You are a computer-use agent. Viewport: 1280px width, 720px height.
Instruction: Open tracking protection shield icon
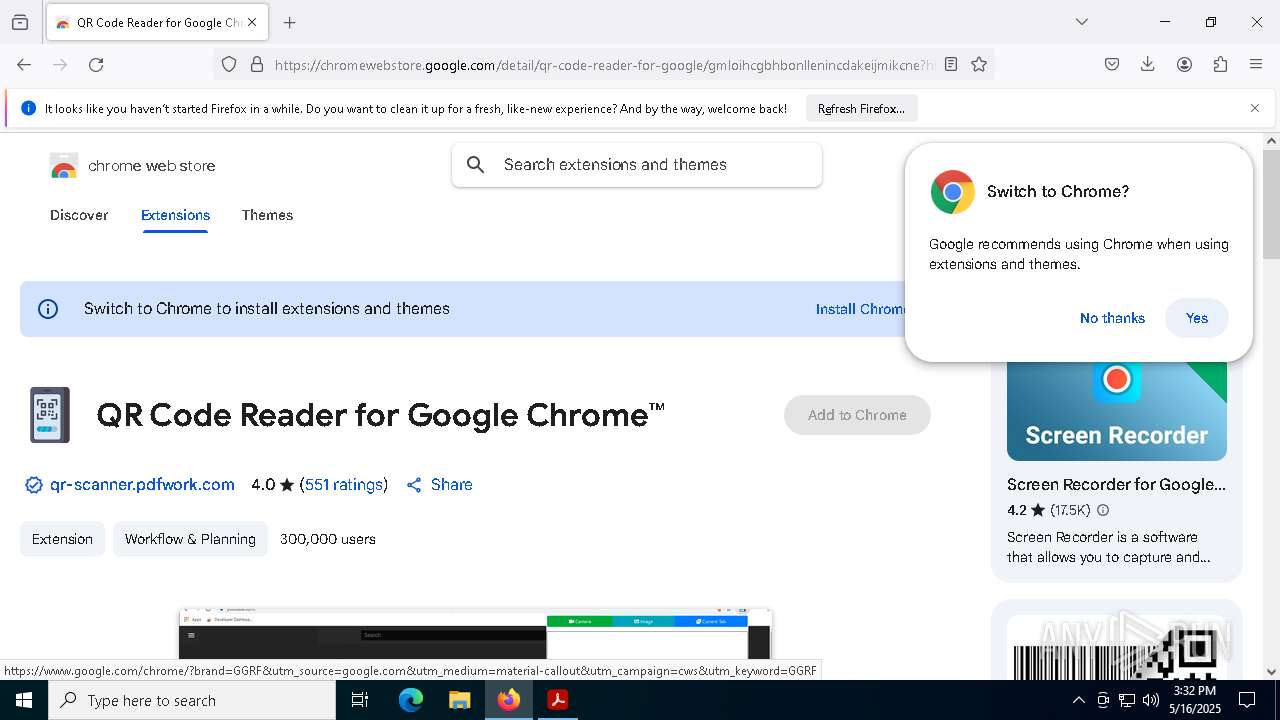[229, 64]
